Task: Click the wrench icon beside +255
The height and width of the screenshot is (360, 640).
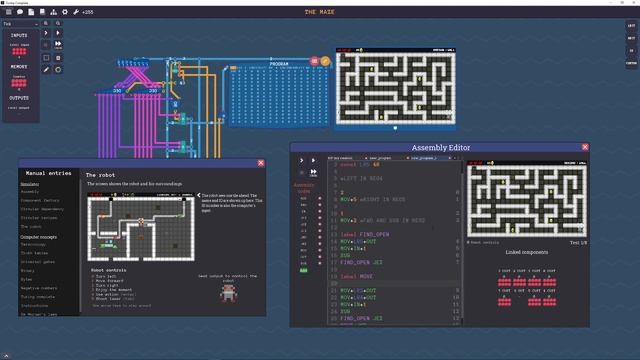Action: tap(76, 12)
